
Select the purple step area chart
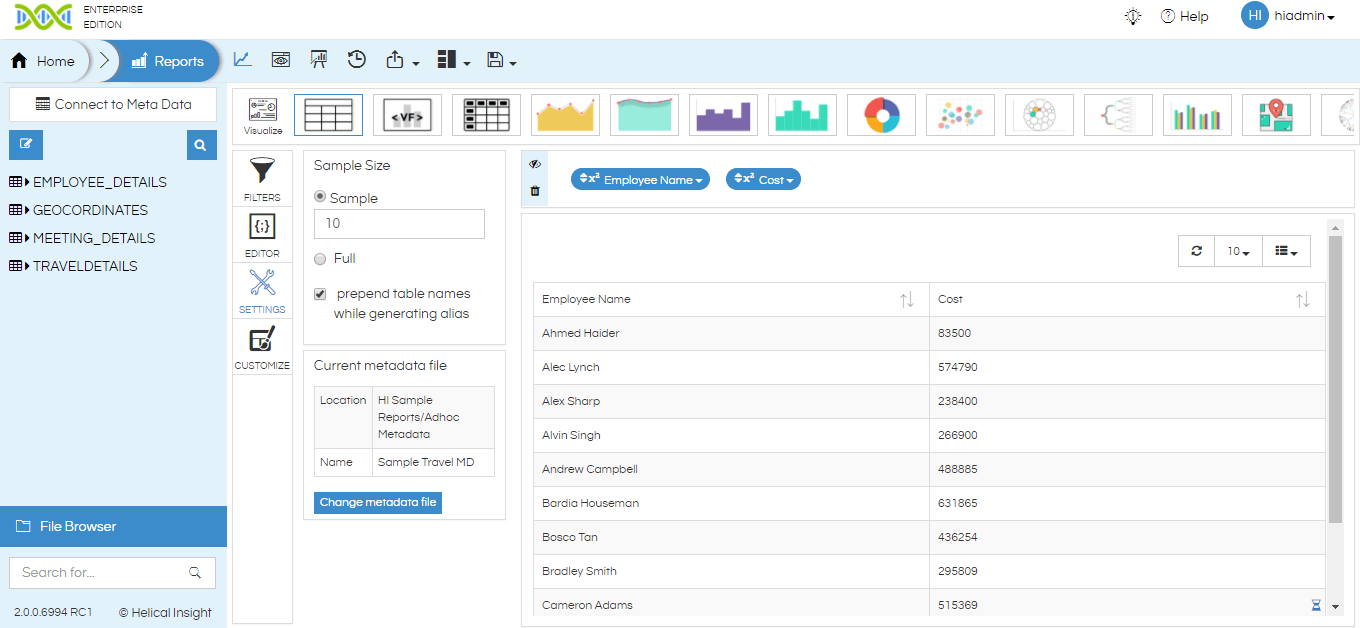click(x=723, y=115)
